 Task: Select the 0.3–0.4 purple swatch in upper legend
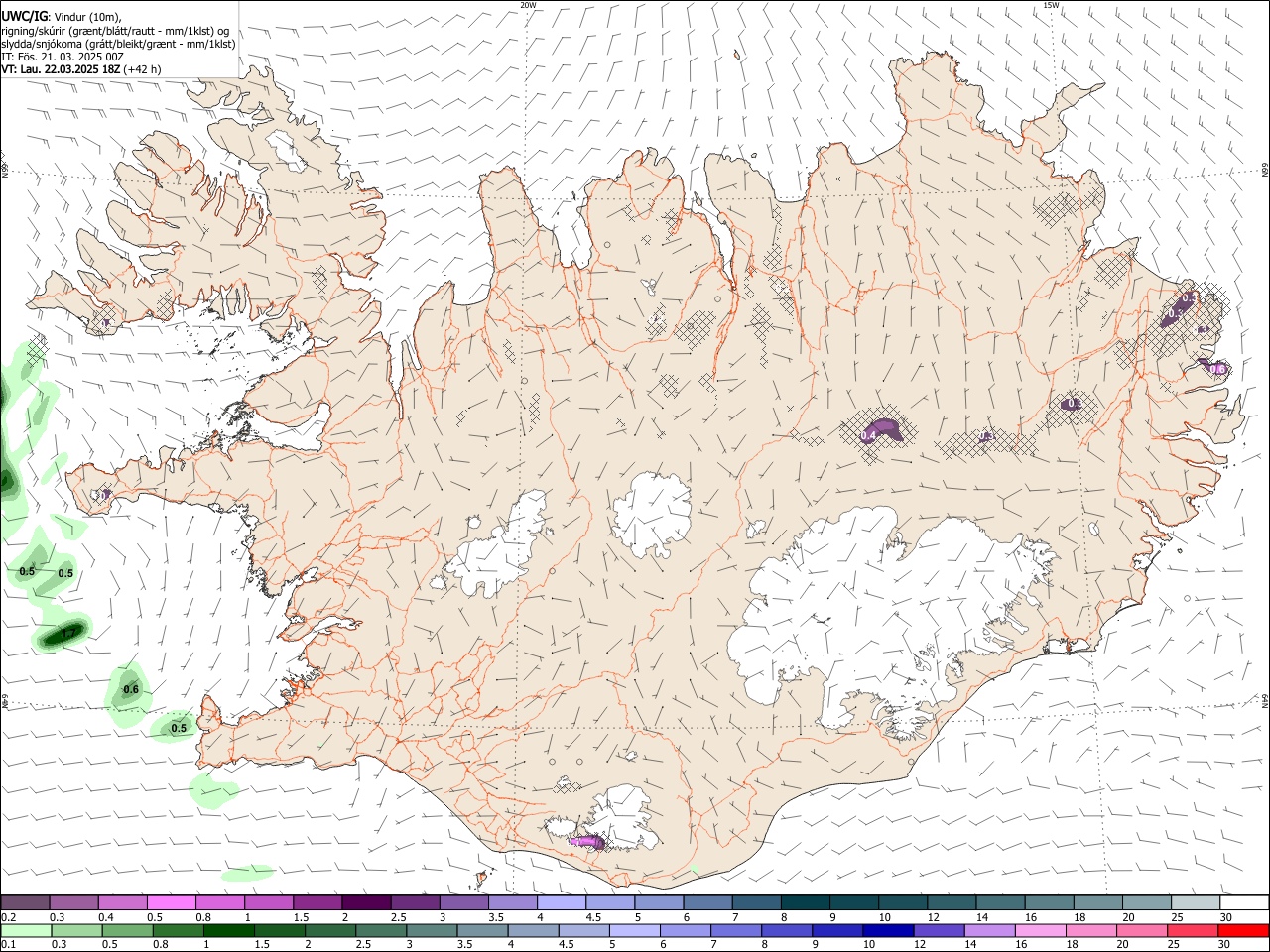73,903
